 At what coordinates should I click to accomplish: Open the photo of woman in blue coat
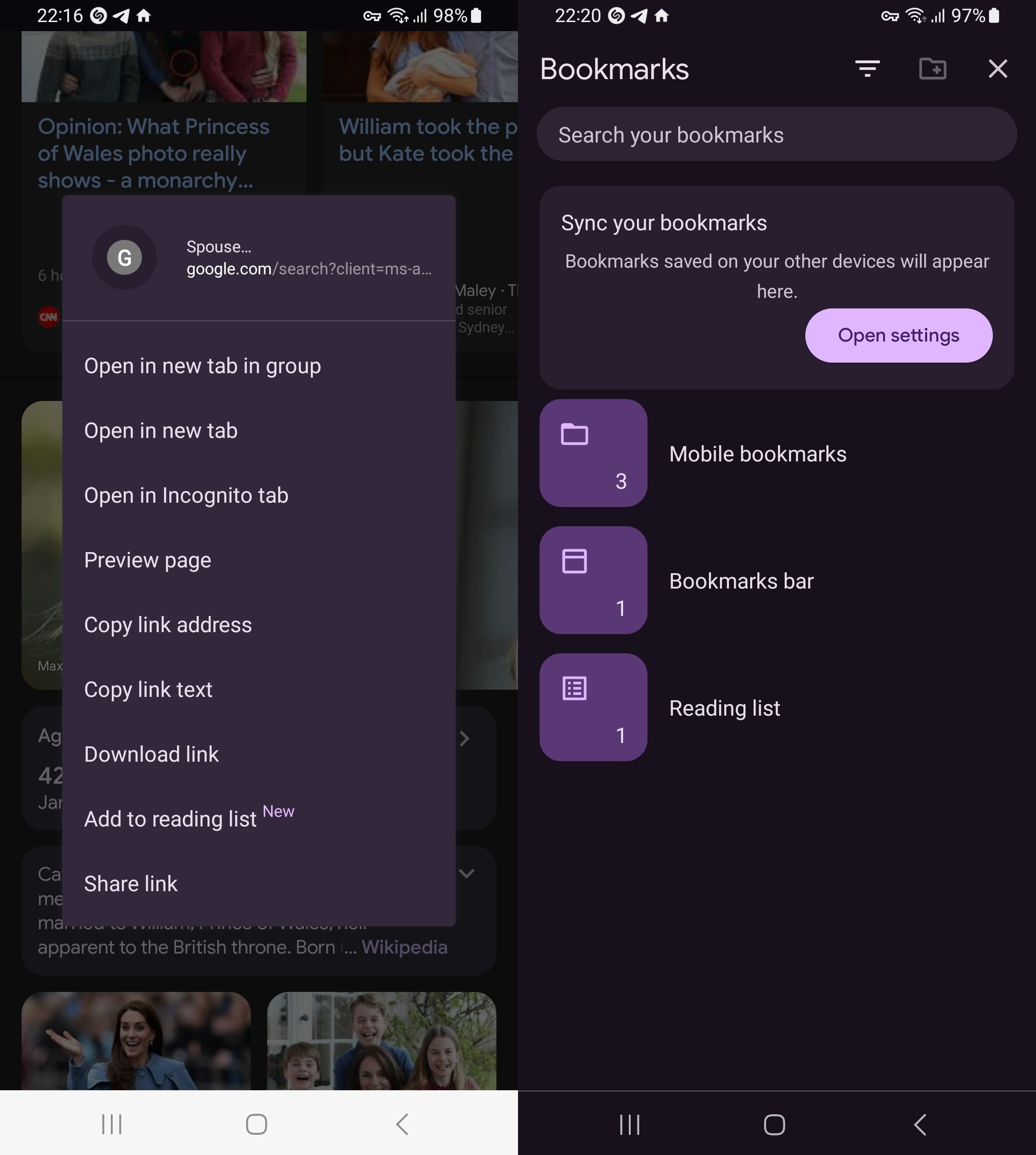tap(136, 1040)
